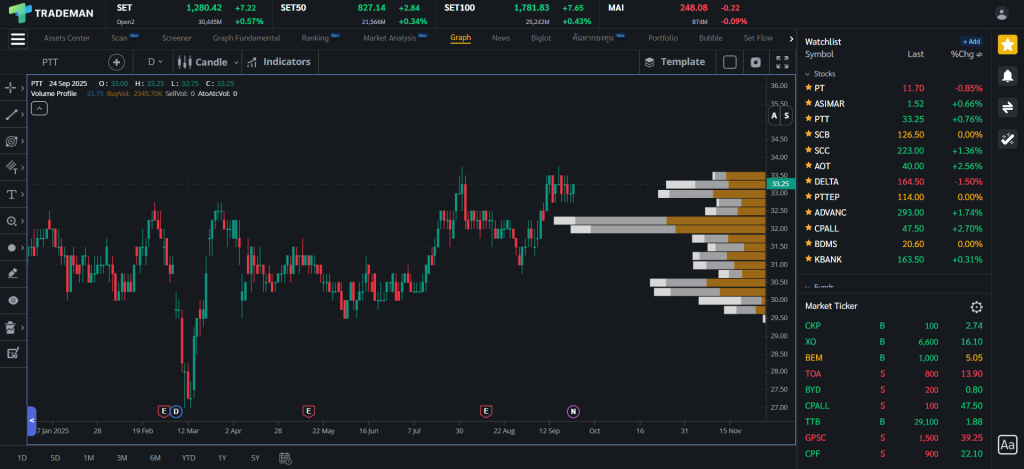
Task: Open the swap arrows side panel
Action: [1007, 107]
